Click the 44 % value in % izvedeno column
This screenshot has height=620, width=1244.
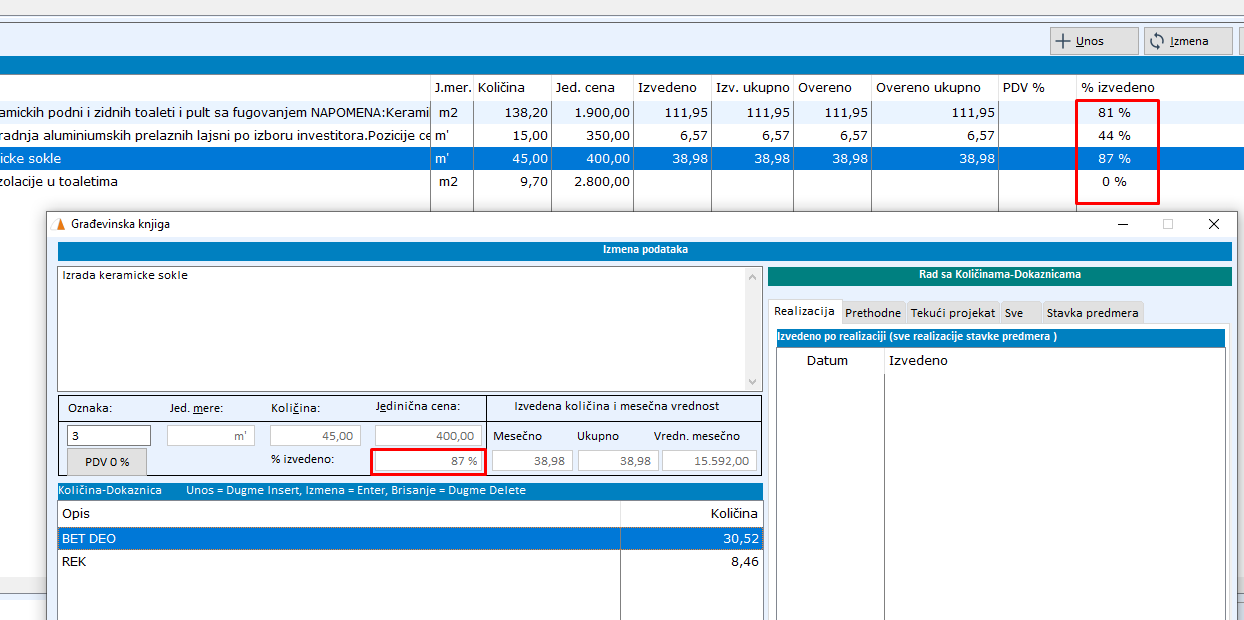pos(1114,135)
